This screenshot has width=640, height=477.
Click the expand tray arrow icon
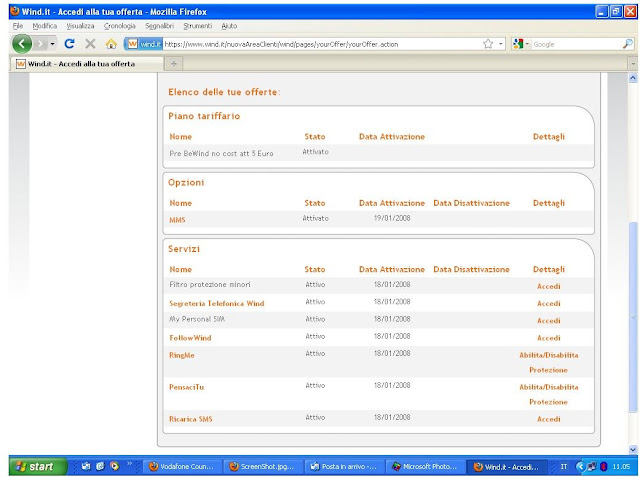[x=580, y=466]
